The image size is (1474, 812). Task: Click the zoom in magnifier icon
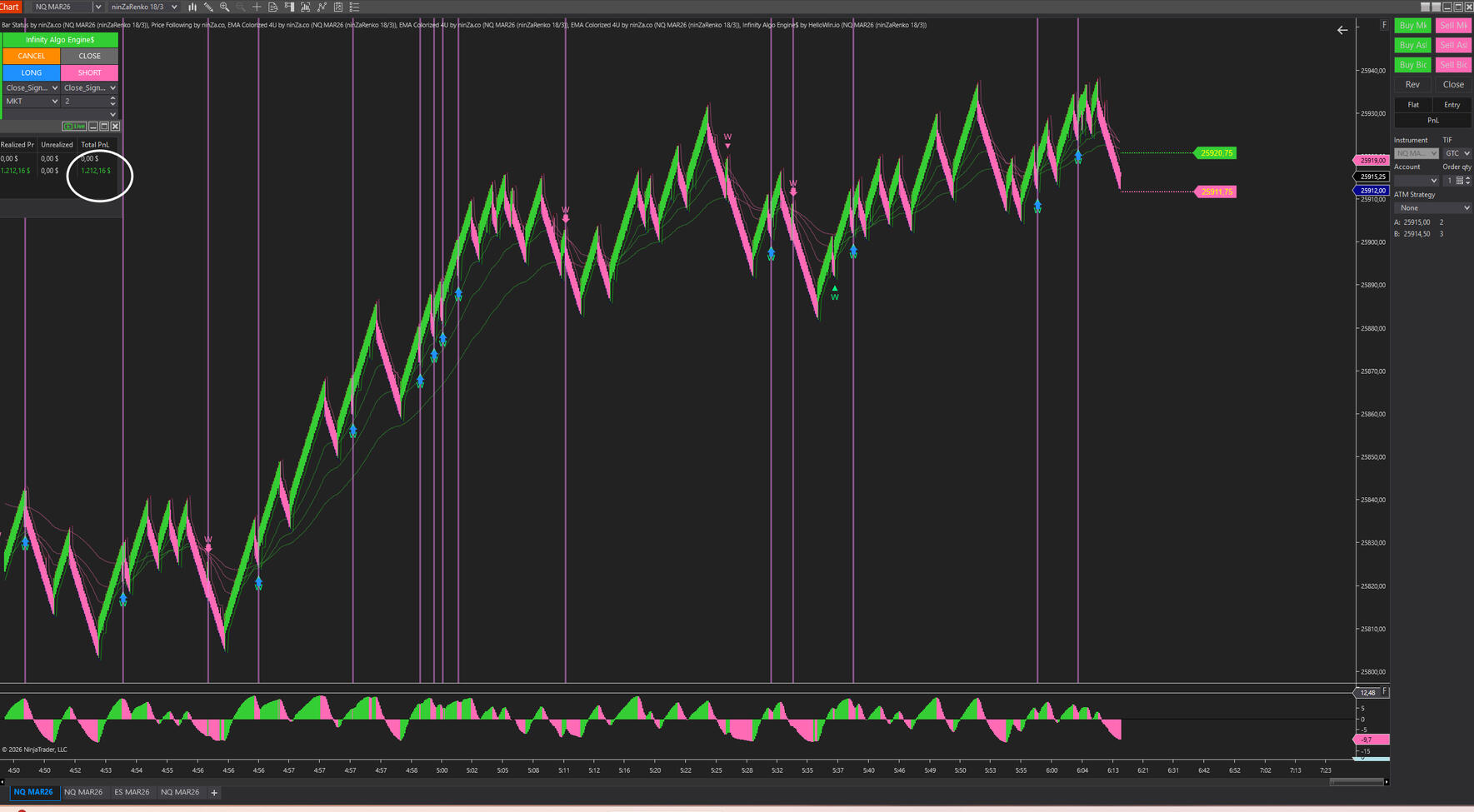pos(224,7)
